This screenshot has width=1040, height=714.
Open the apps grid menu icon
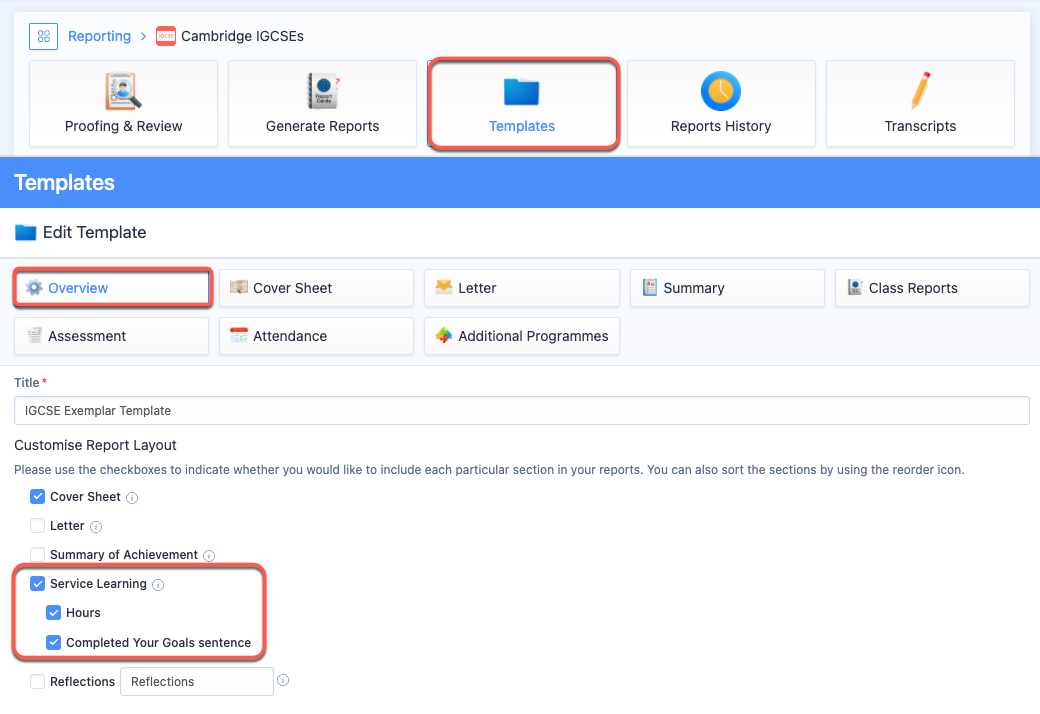click(x=43, y=37)
